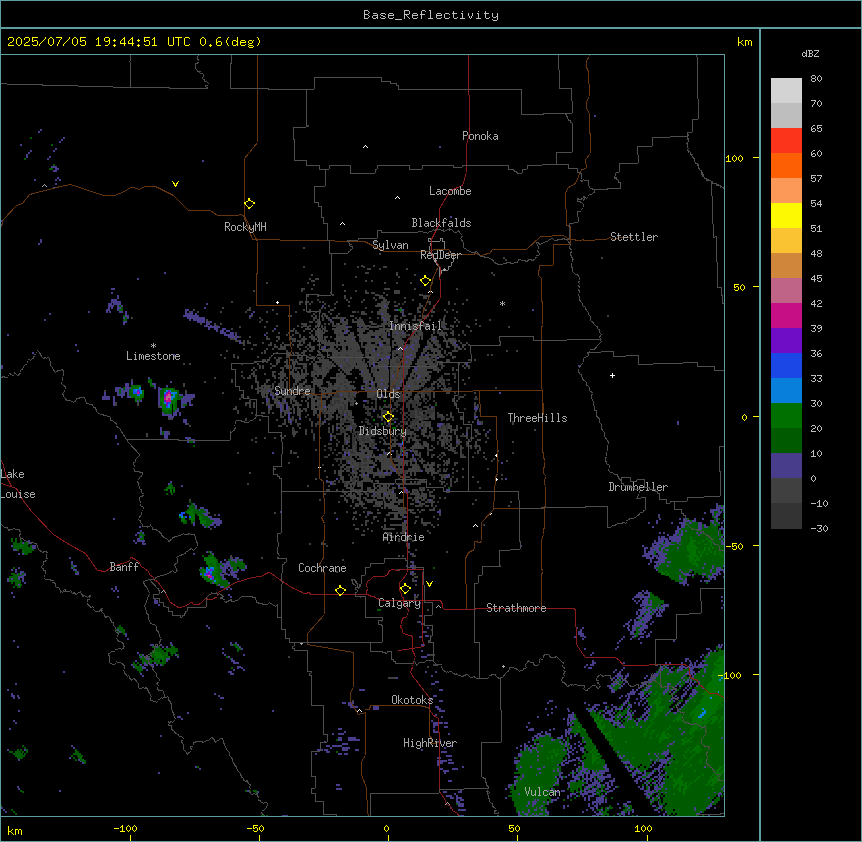Click the -50 tick on vertical axis
This screenshot has width=862, height=842.
(734, 546)
